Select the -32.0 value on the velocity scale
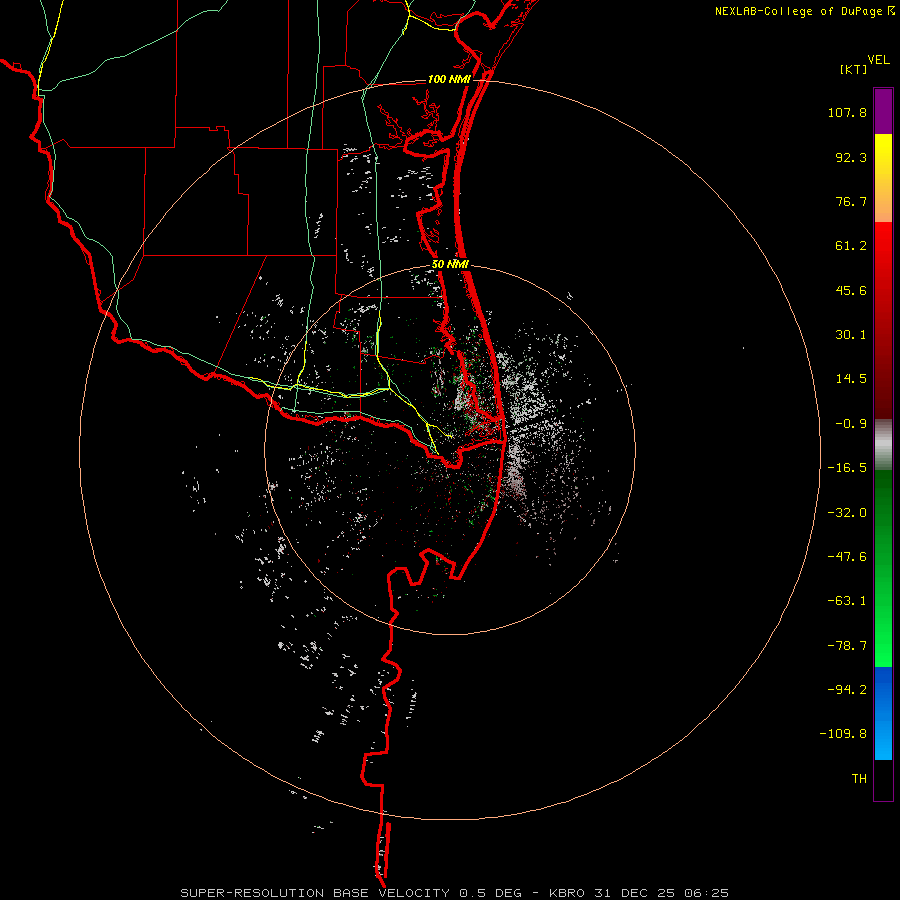Screen dimensions: 900x900 (847, 513)
